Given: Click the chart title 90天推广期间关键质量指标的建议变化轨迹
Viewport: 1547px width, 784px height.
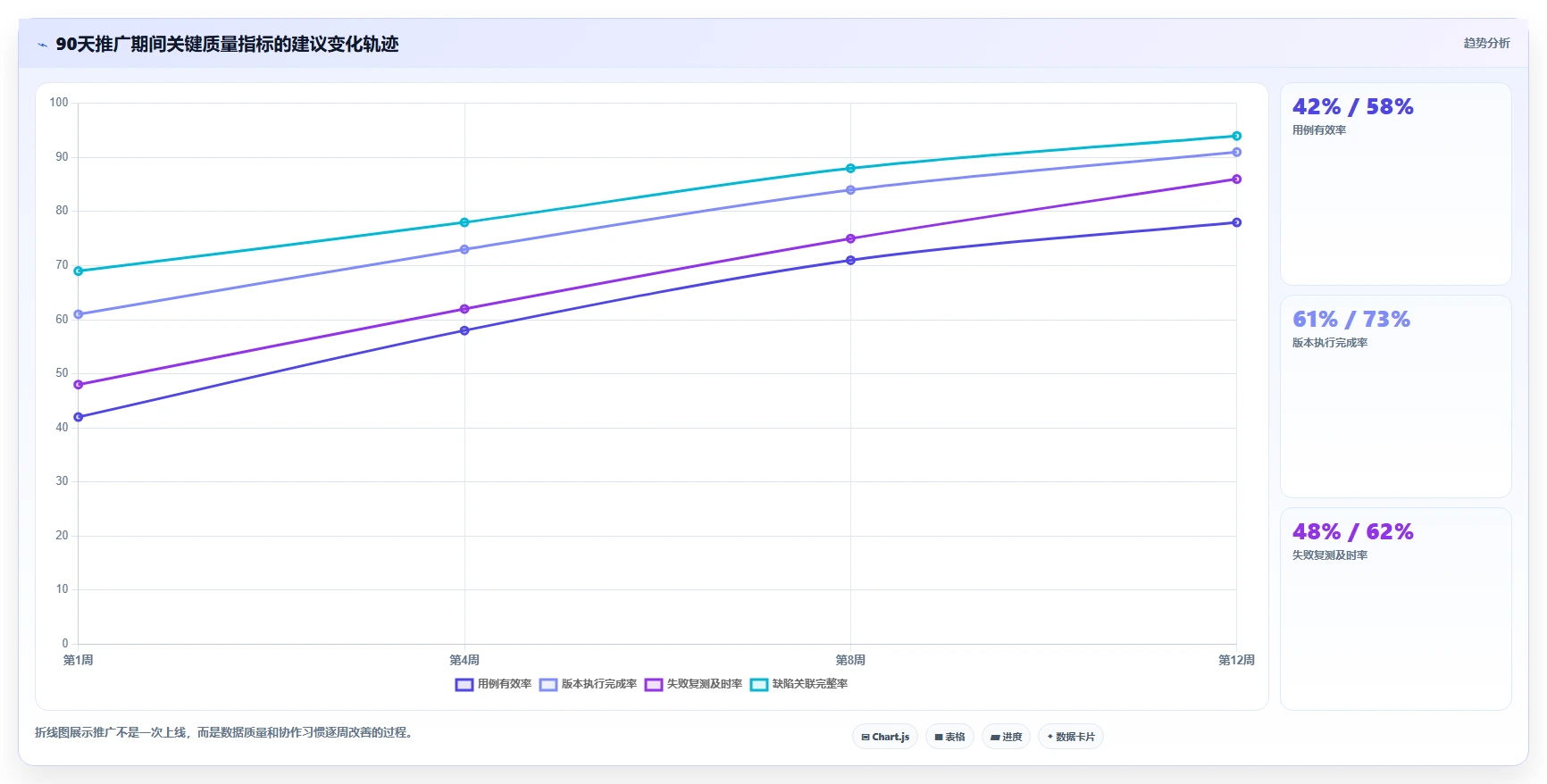Looking at the screenshot, I should click(227, 45).
